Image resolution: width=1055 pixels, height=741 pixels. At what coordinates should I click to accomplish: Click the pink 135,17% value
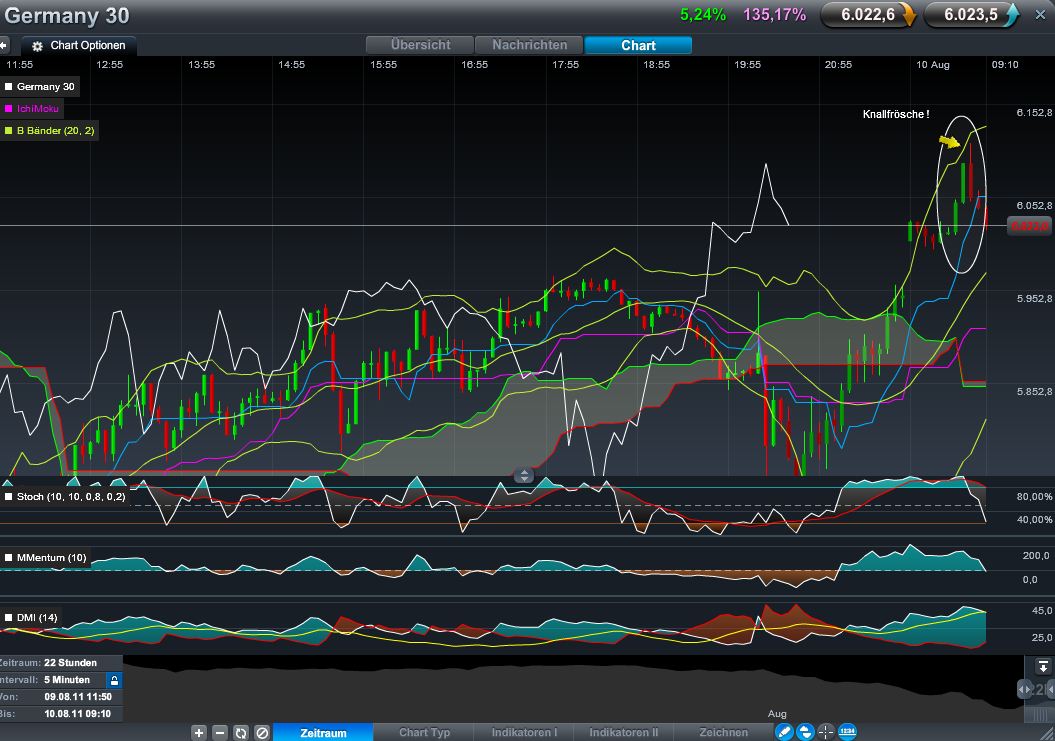point(774,15)
